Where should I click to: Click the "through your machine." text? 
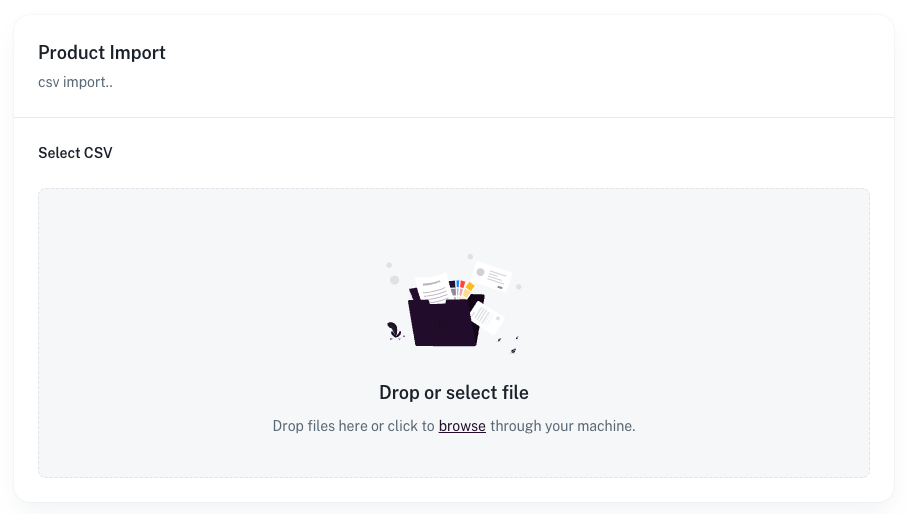(x=562, y=426)
